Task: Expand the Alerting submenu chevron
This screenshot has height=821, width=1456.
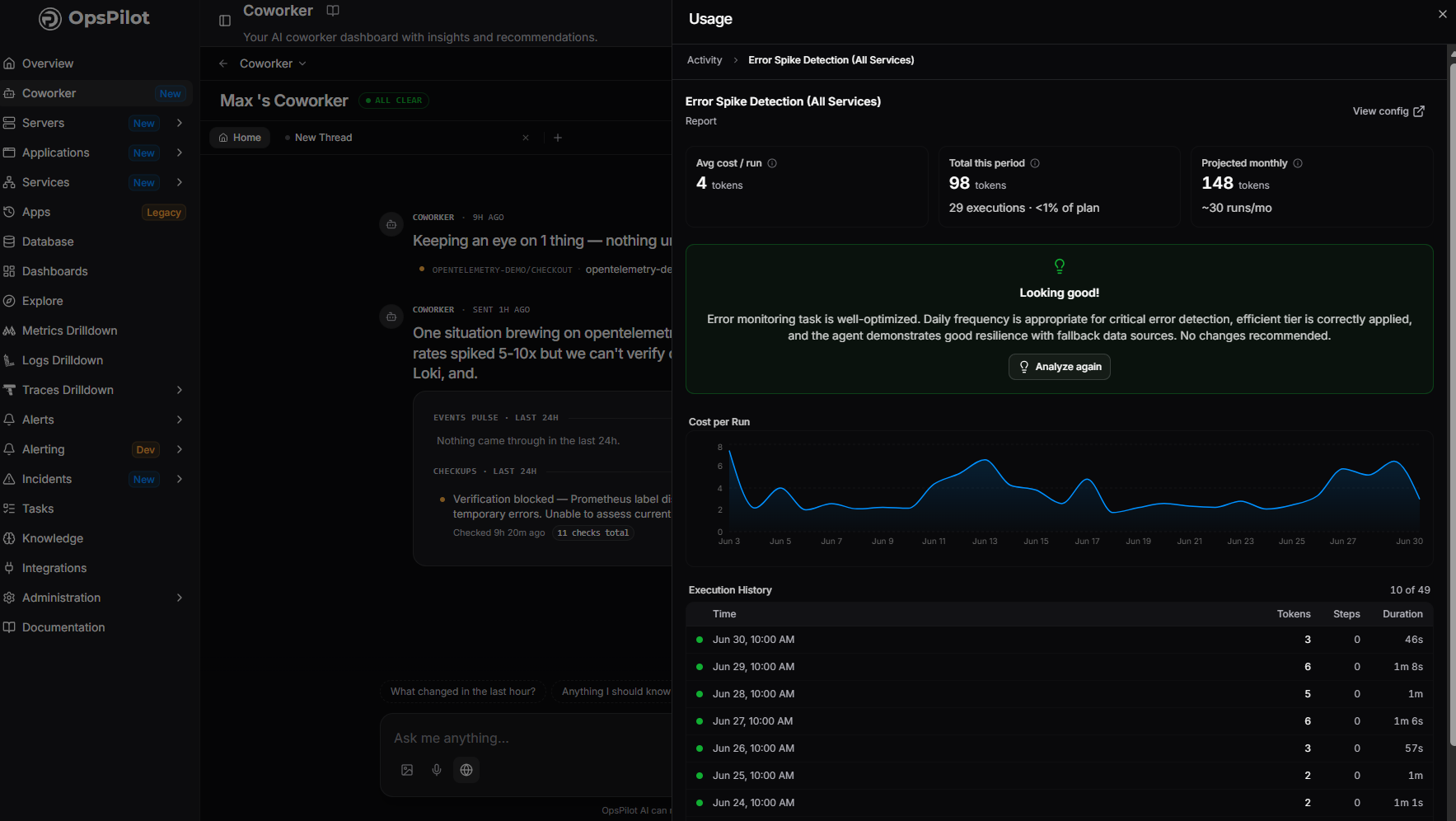Action: 180,449
